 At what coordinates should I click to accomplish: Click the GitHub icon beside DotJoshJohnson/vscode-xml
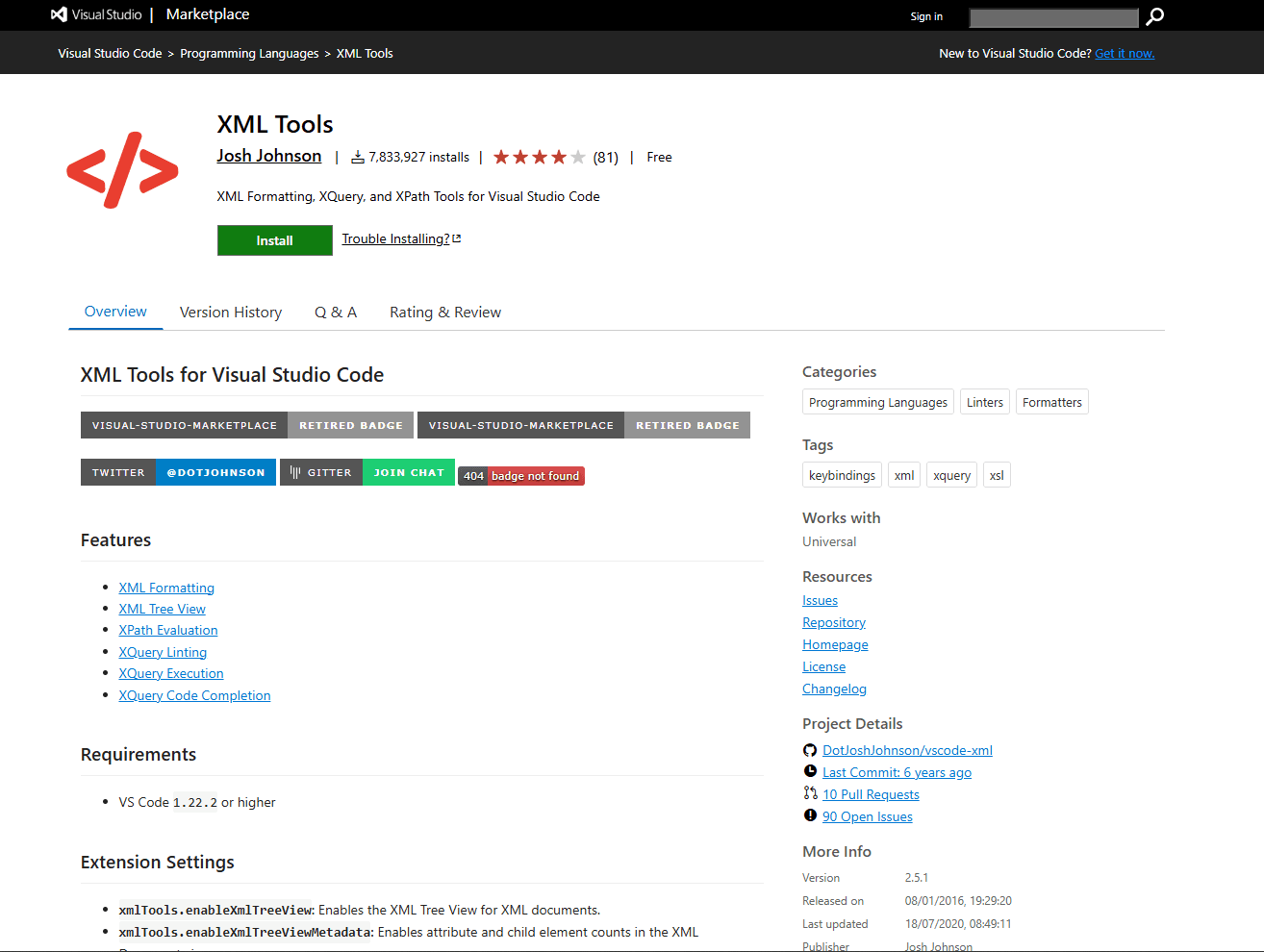tap(810, 750)
